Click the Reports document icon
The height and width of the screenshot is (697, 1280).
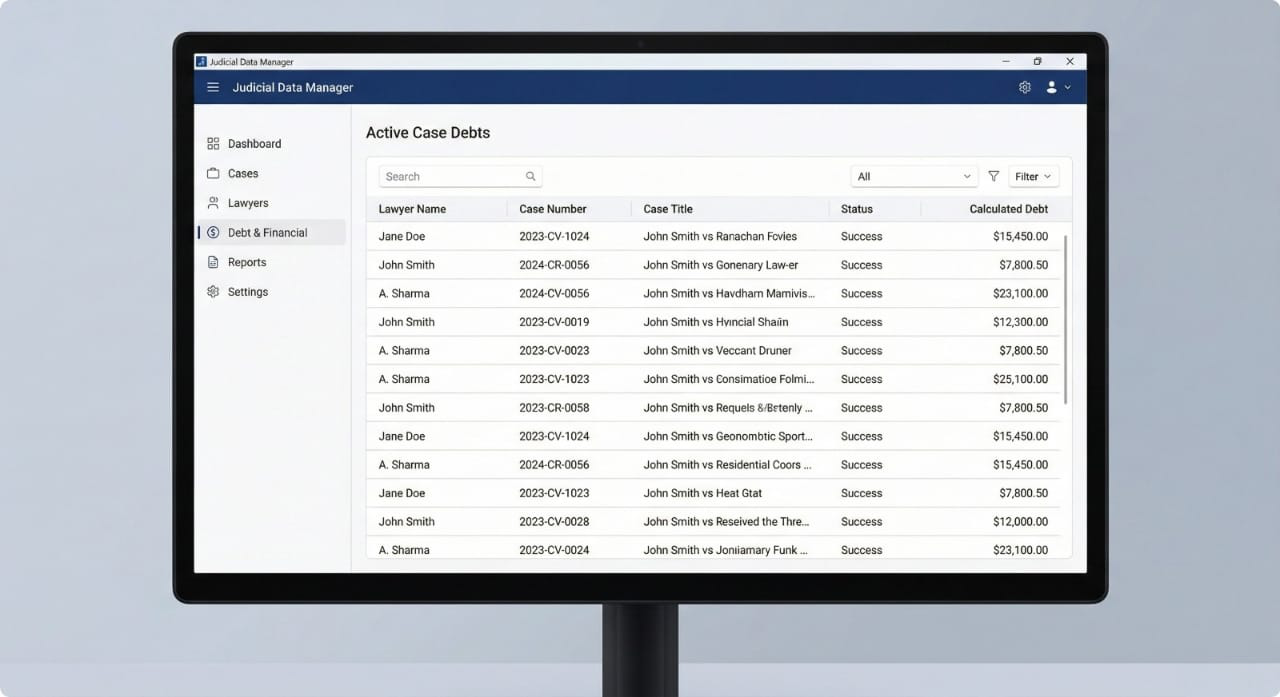[x=213, y=262]
